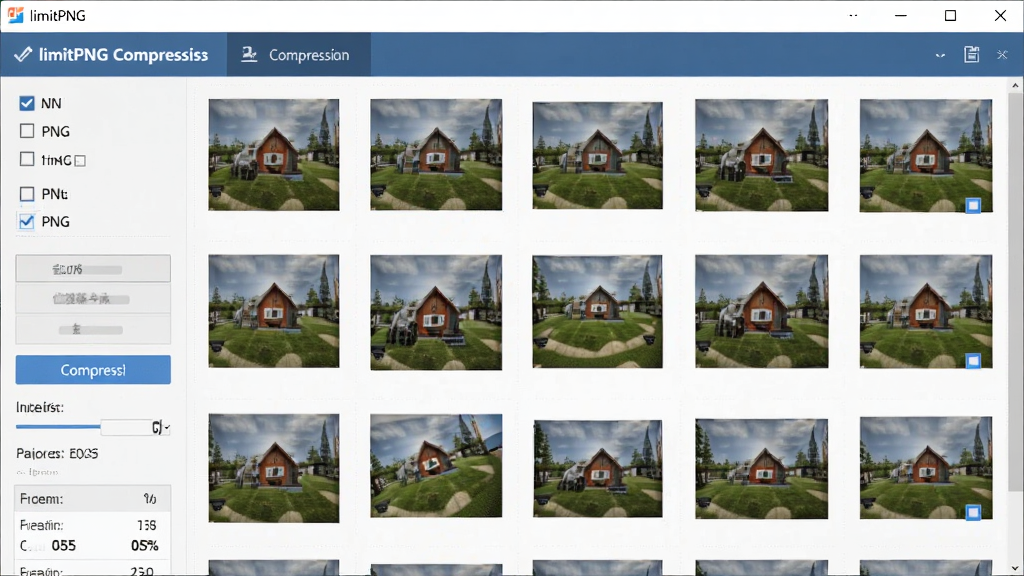This screenshot has width=1024, height=576.
Task: Tick the timG checkbox
Action: point(27,159)
